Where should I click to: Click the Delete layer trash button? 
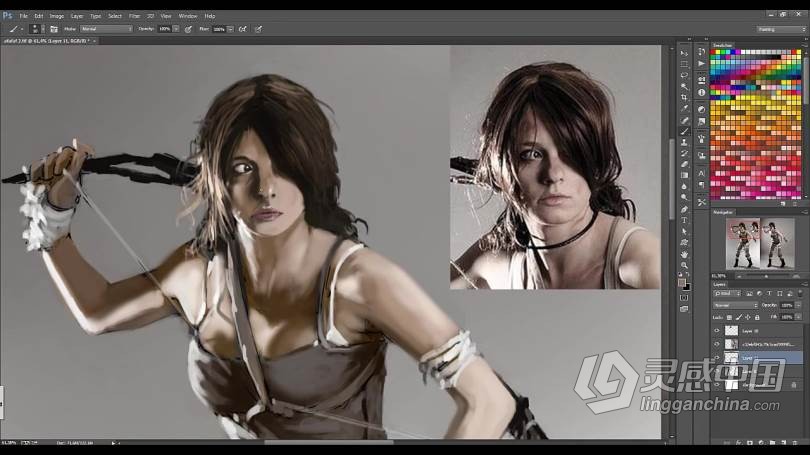[795, 443]
